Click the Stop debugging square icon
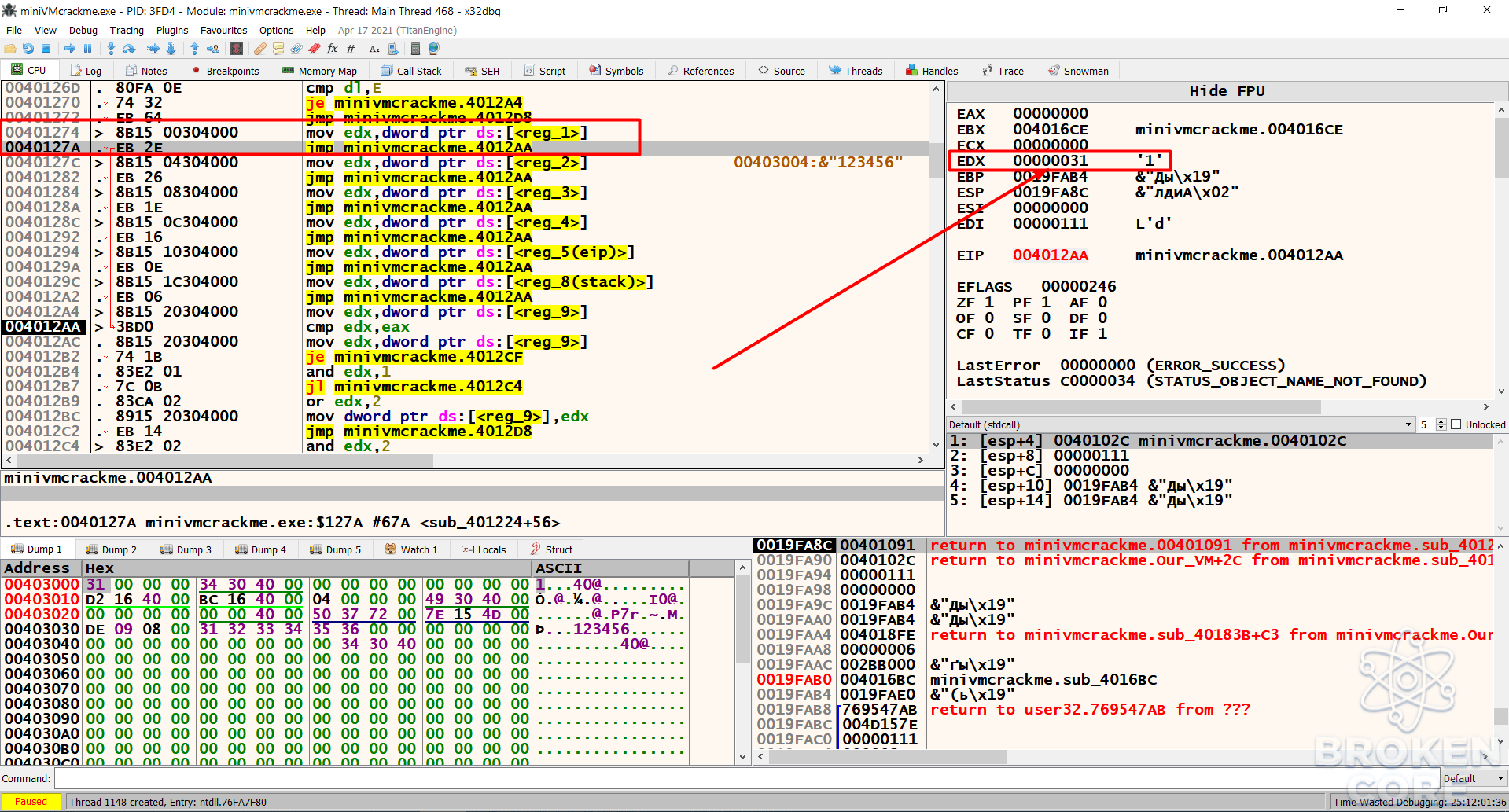 [x=46, y=49]
